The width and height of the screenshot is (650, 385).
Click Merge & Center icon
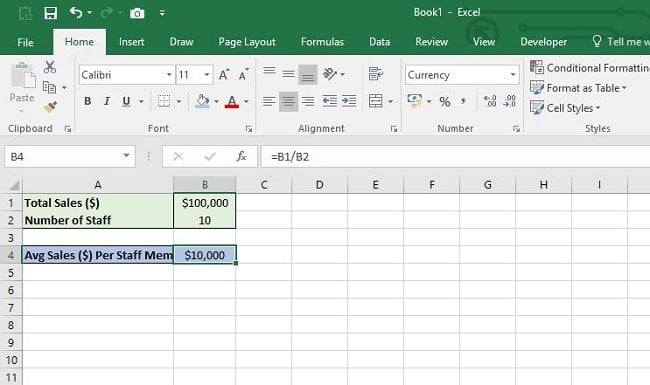pyautogui.click(x=376, y=101)
